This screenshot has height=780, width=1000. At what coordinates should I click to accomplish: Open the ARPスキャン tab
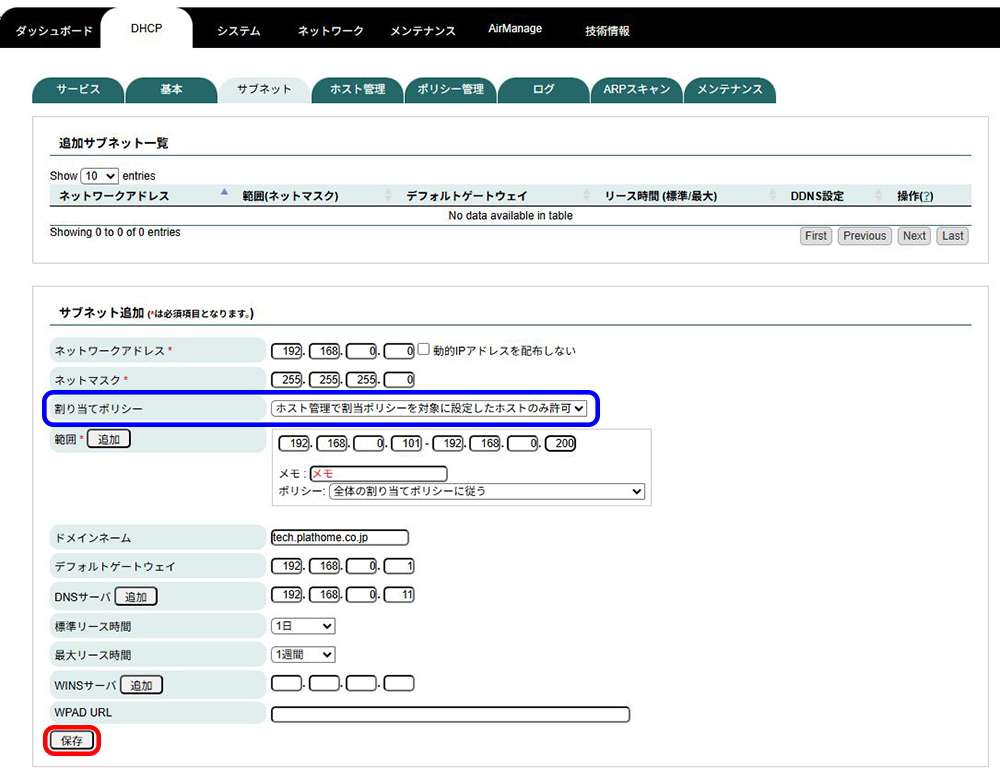(x=636, y=90)
